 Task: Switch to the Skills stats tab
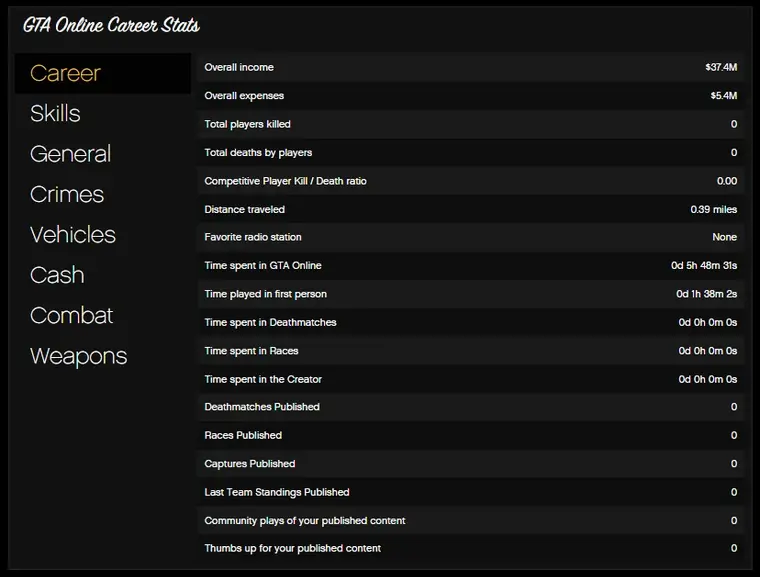point(56,114)
